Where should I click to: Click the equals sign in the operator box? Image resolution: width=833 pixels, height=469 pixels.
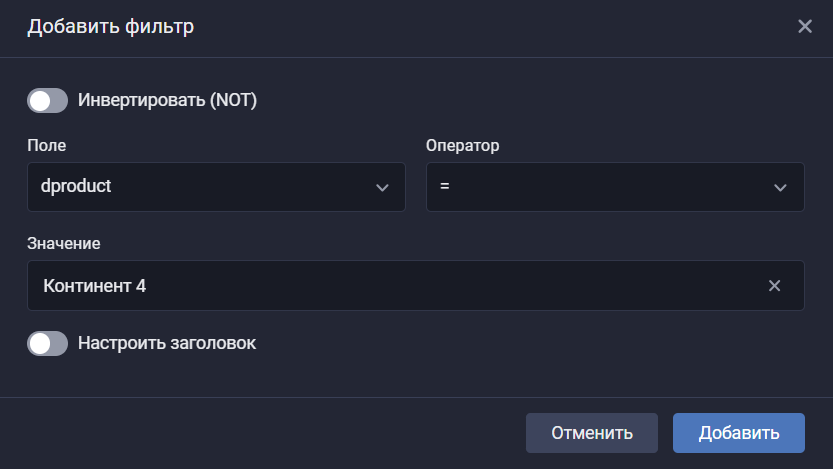coord(444,187)
